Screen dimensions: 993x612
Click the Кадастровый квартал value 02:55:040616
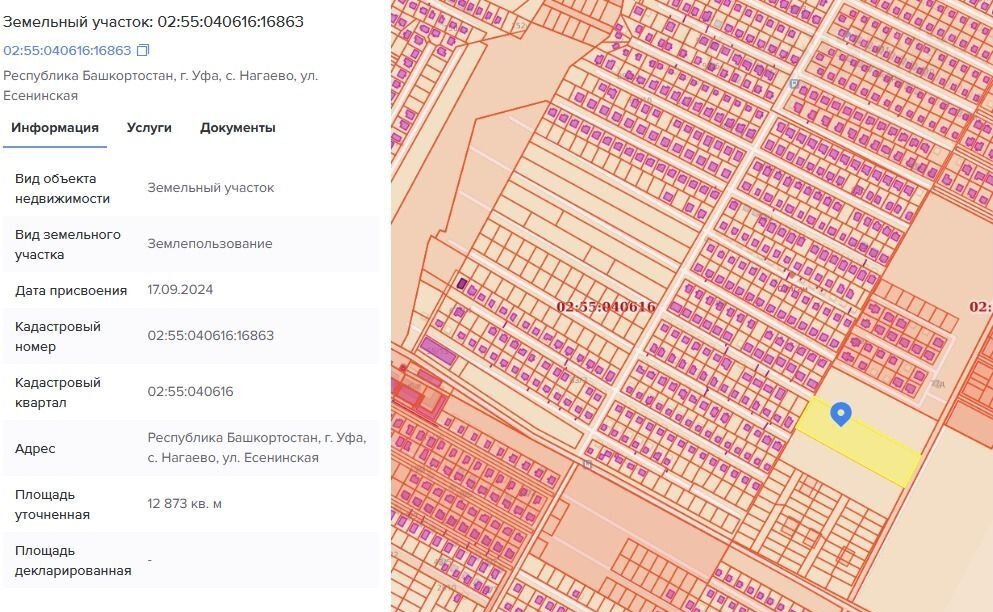[190, 392]
